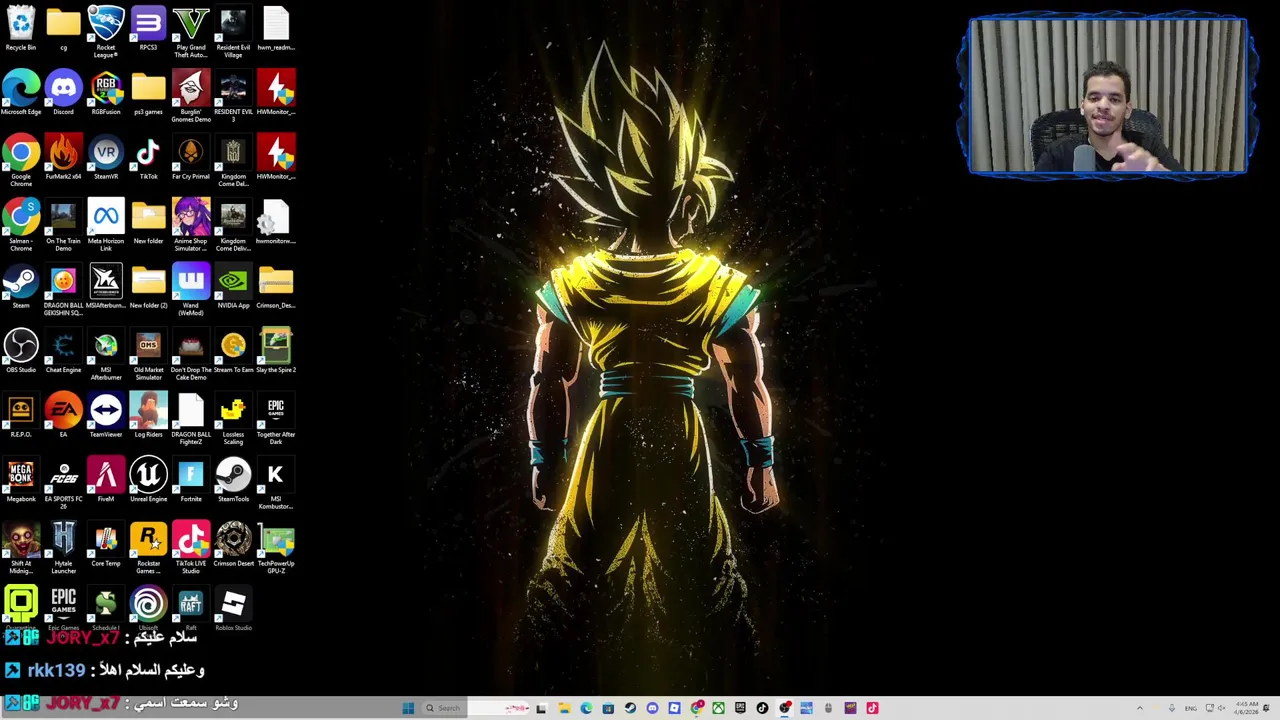1280x720 pixels.
Task: Launch OBS Studio from desktop
Action: click(20, 351)
